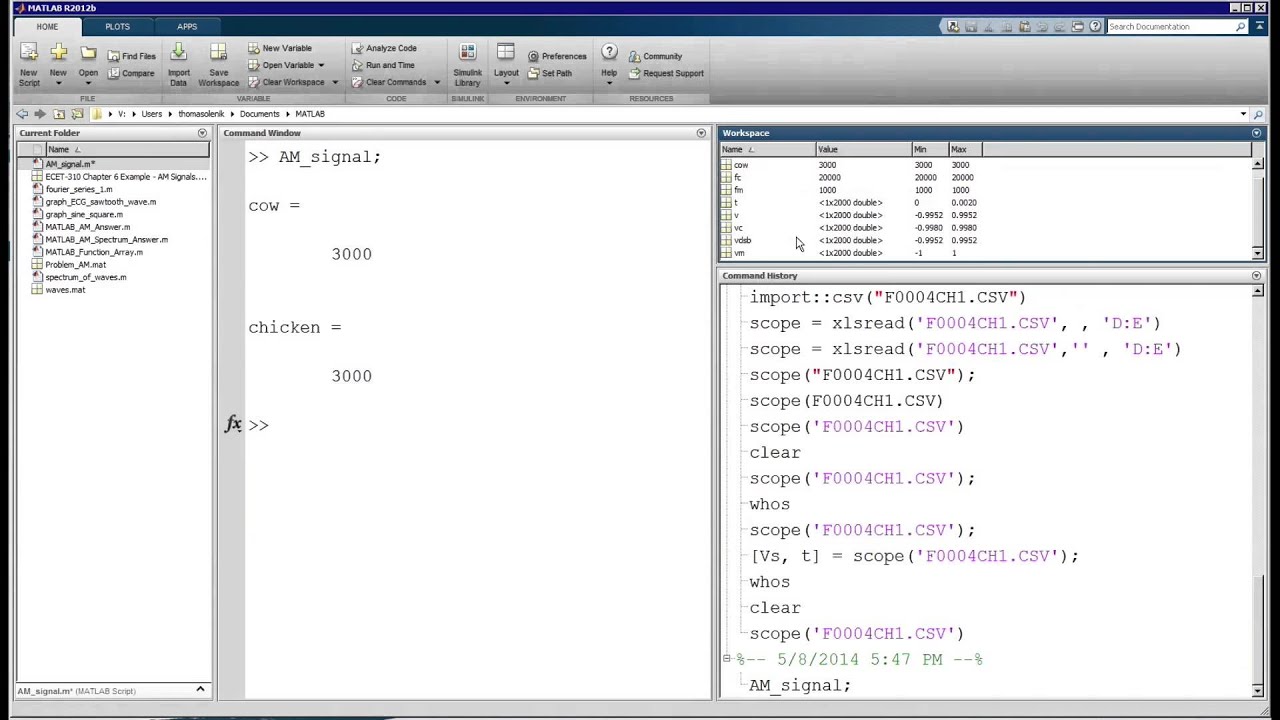
Task: Click the Undo icon in quick access toolbar
Action: 1042,27
